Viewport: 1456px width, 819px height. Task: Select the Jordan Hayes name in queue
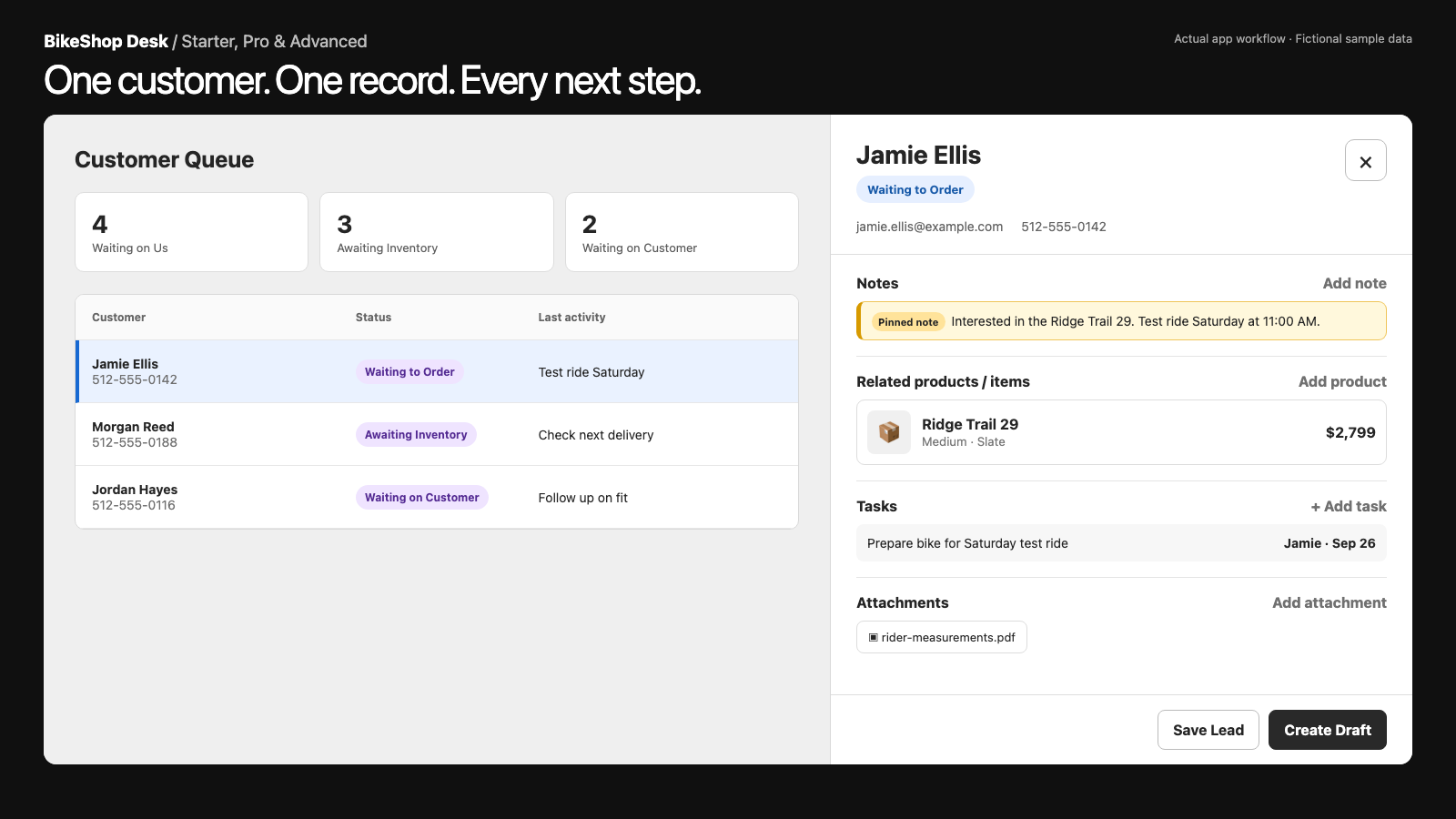pyautogui.click(x=135, y=490)
